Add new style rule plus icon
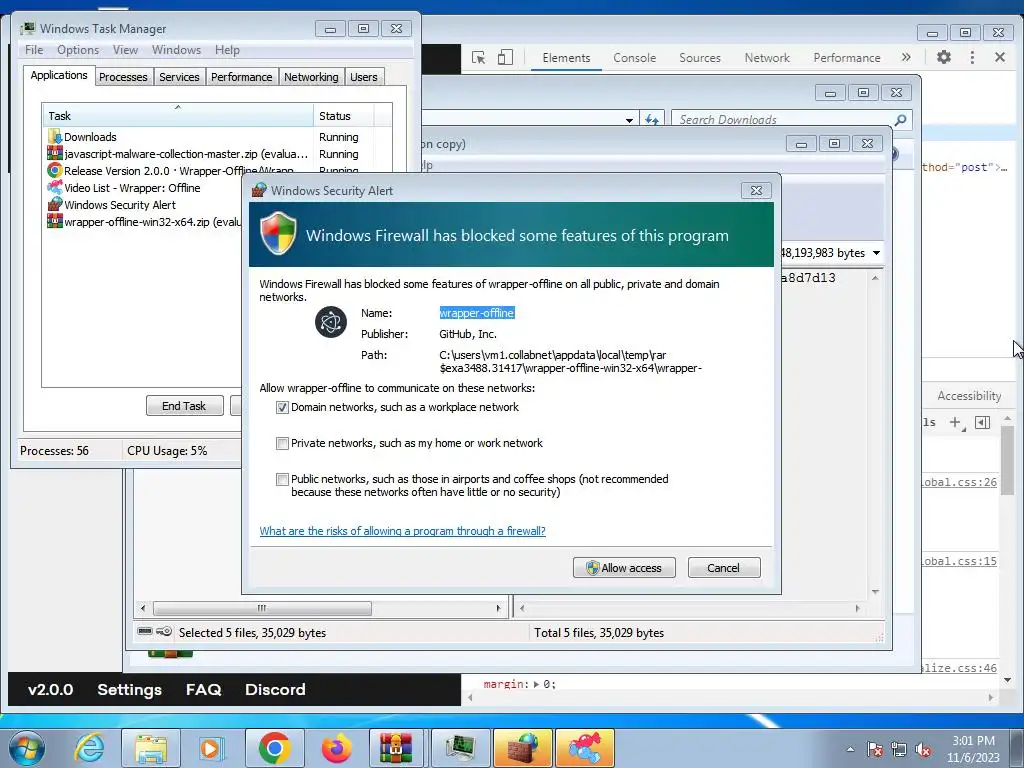The height and width of the screenshot is (768, 1024). point(956,423)
